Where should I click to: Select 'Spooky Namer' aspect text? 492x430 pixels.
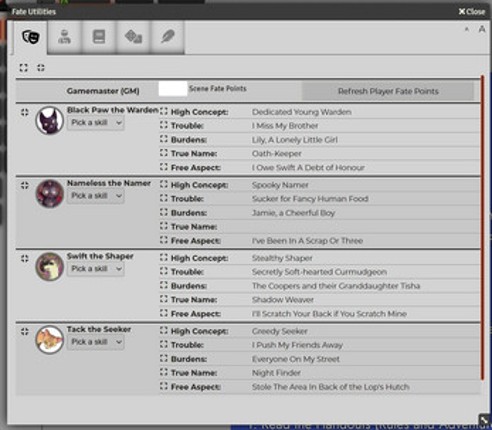click(280, 185)
